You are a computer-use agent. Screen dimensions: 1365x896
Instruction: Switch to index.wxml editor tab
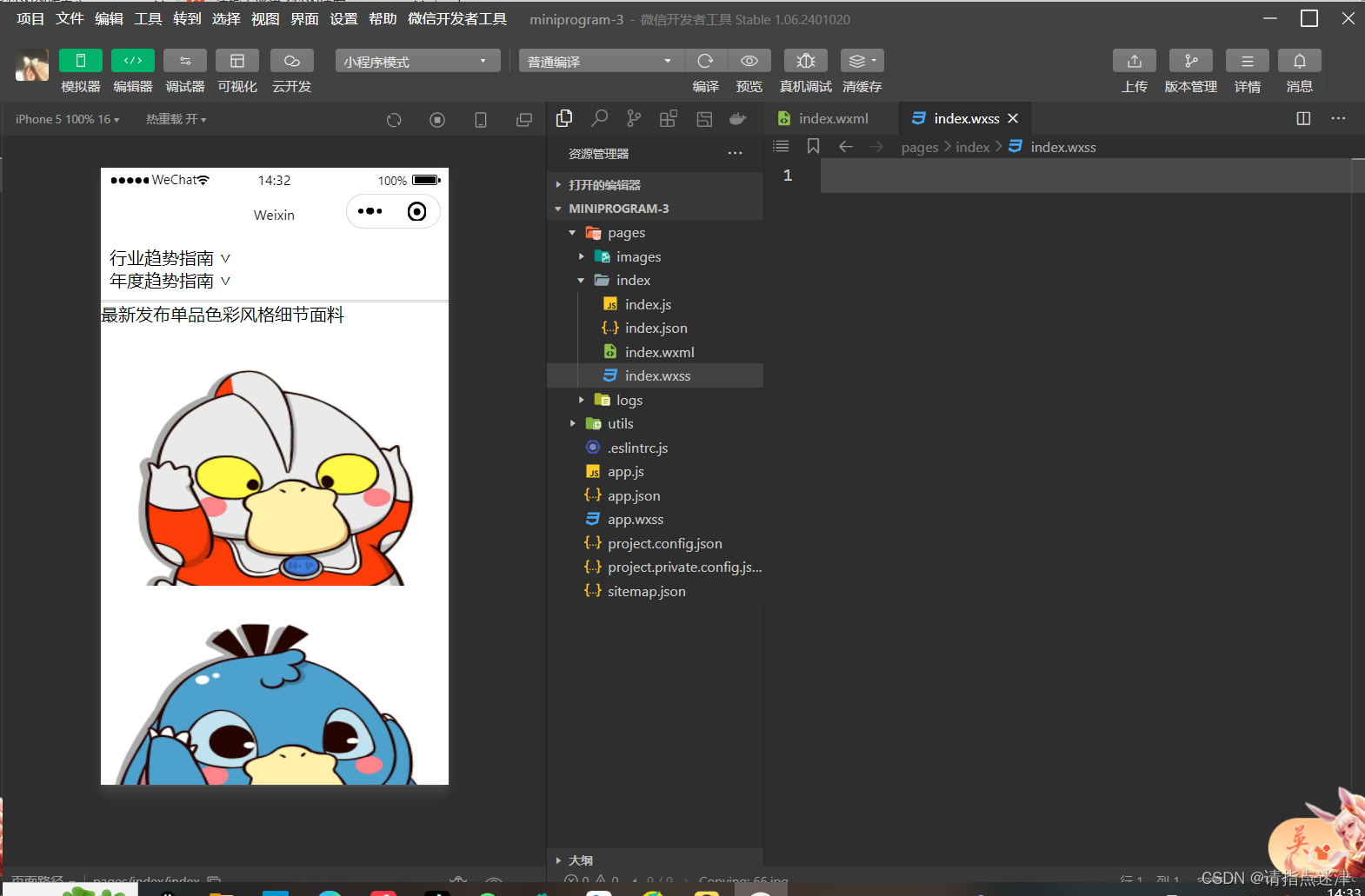[832, 118]
